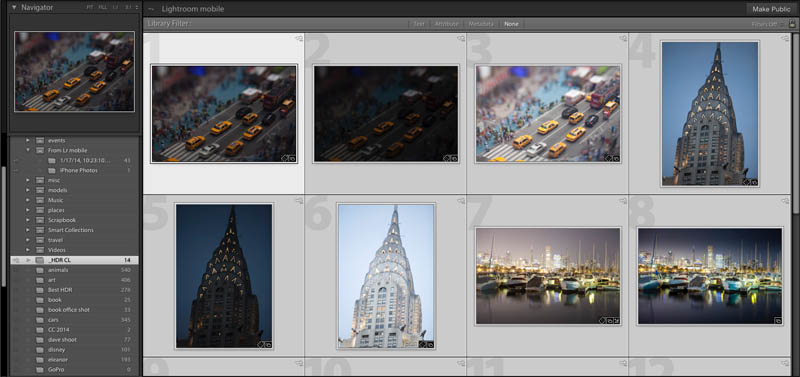This screenshot has width=800, height=377.
Task: Collapse the Navigator panel triangle
Action: point(14,8)
